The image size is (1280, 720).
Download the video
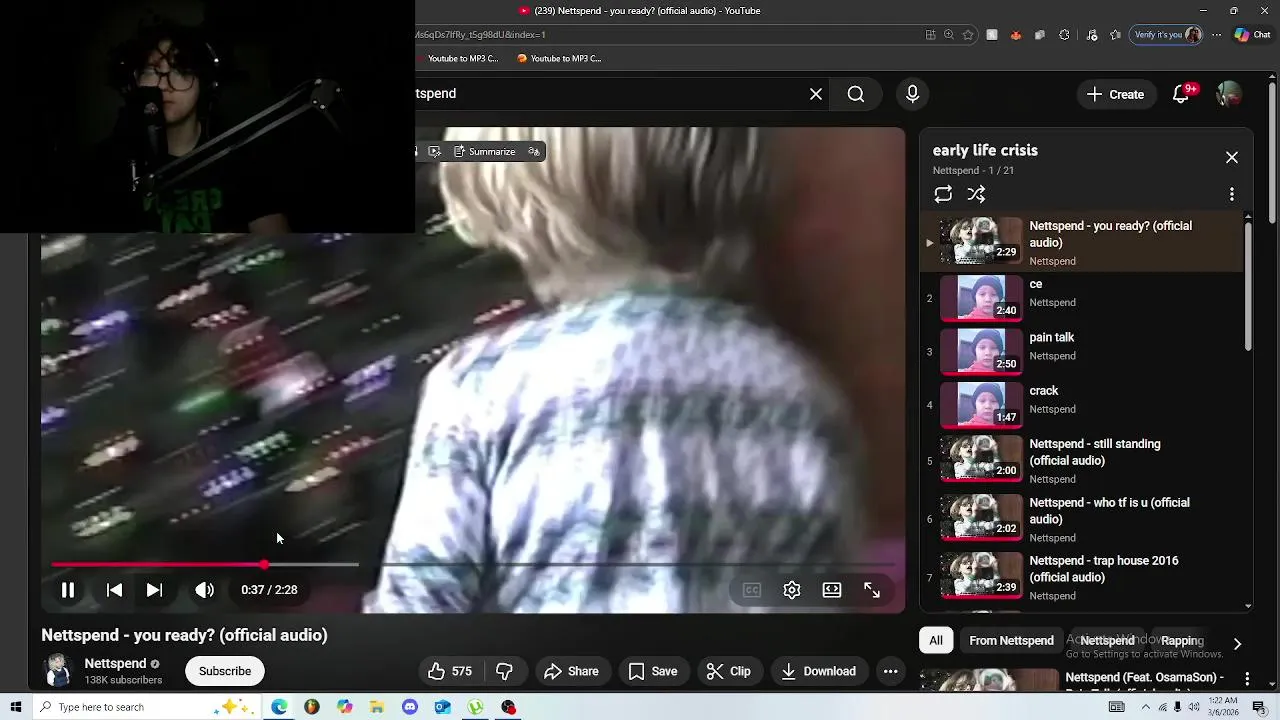point(818,672)
